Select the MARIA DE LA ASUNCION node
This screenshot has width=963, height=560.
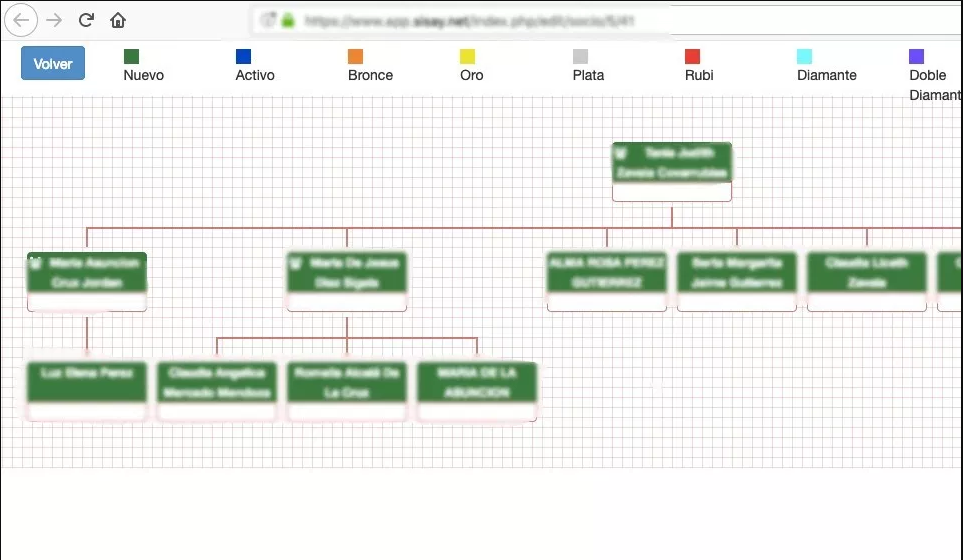477,391
